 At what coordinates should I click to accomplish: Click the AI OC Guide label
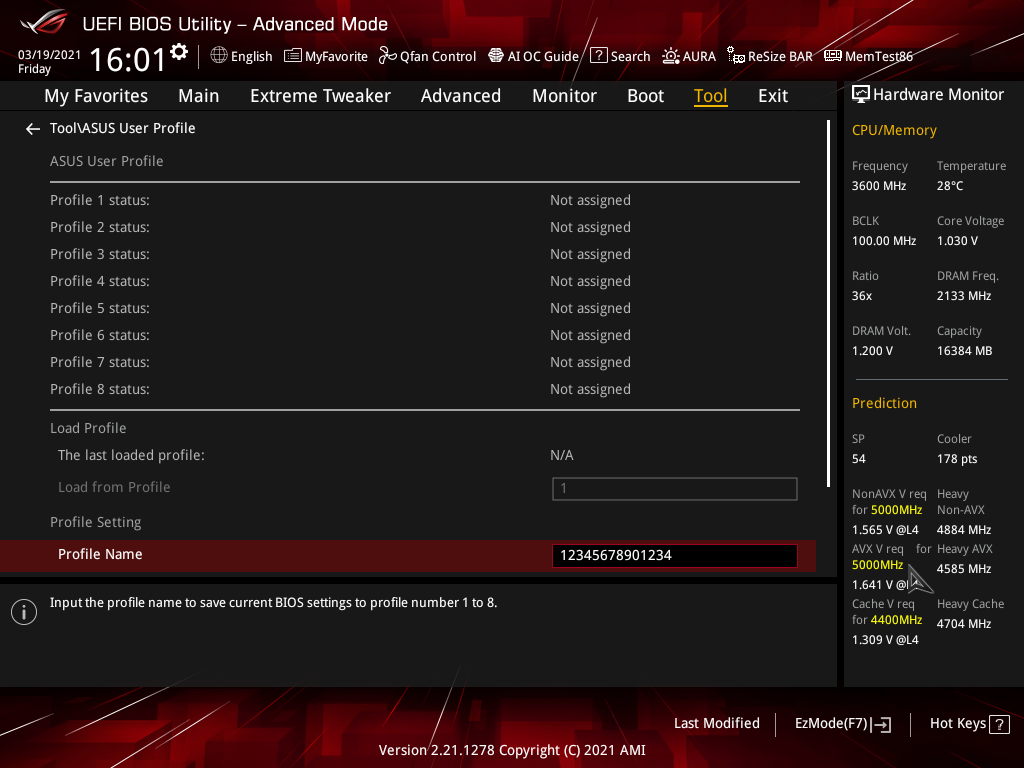click(x=543, y=57)
